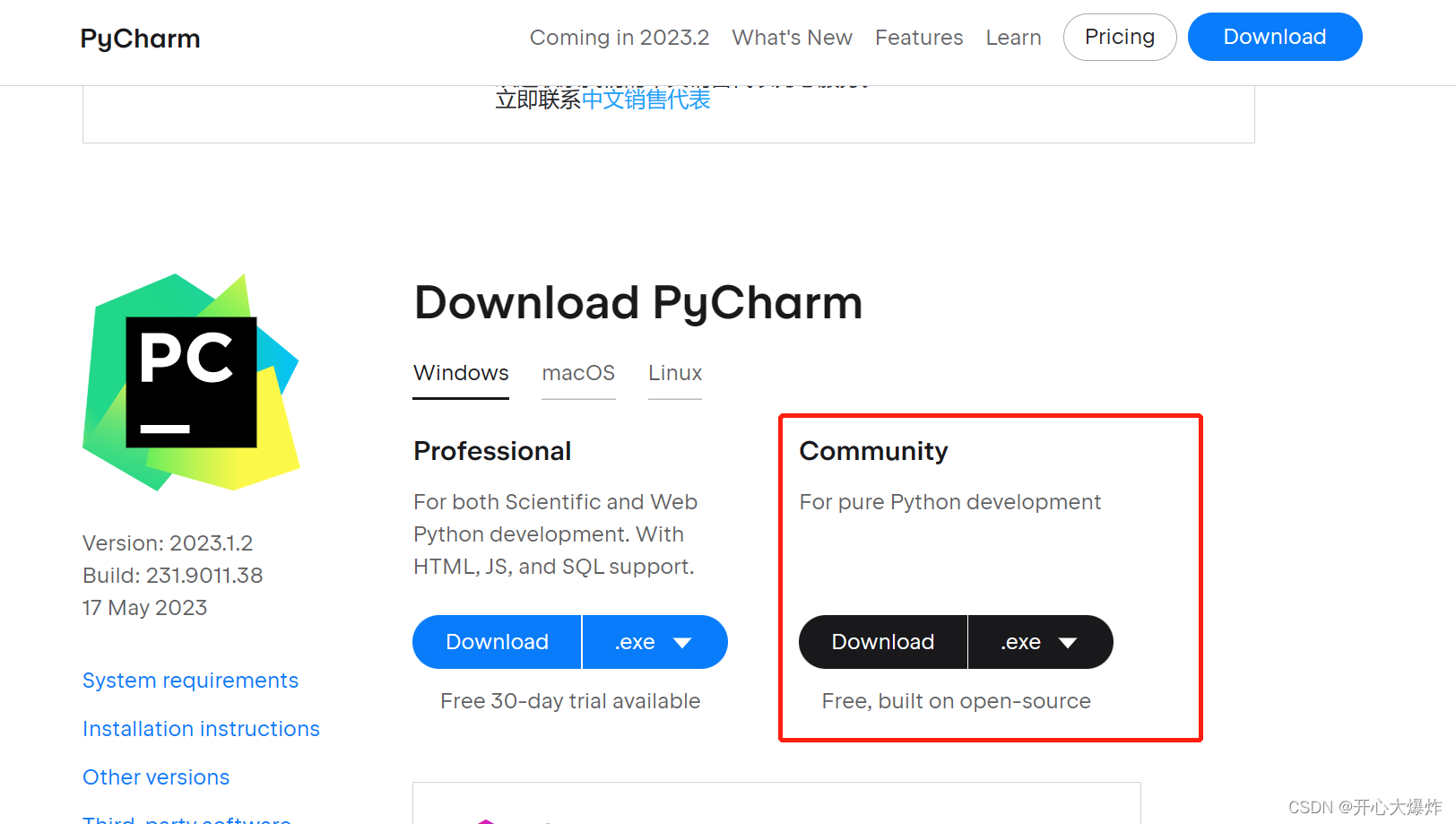The image size is (1456, 824).
Task: Open the Features menu item
Action: tap(919, 38)
